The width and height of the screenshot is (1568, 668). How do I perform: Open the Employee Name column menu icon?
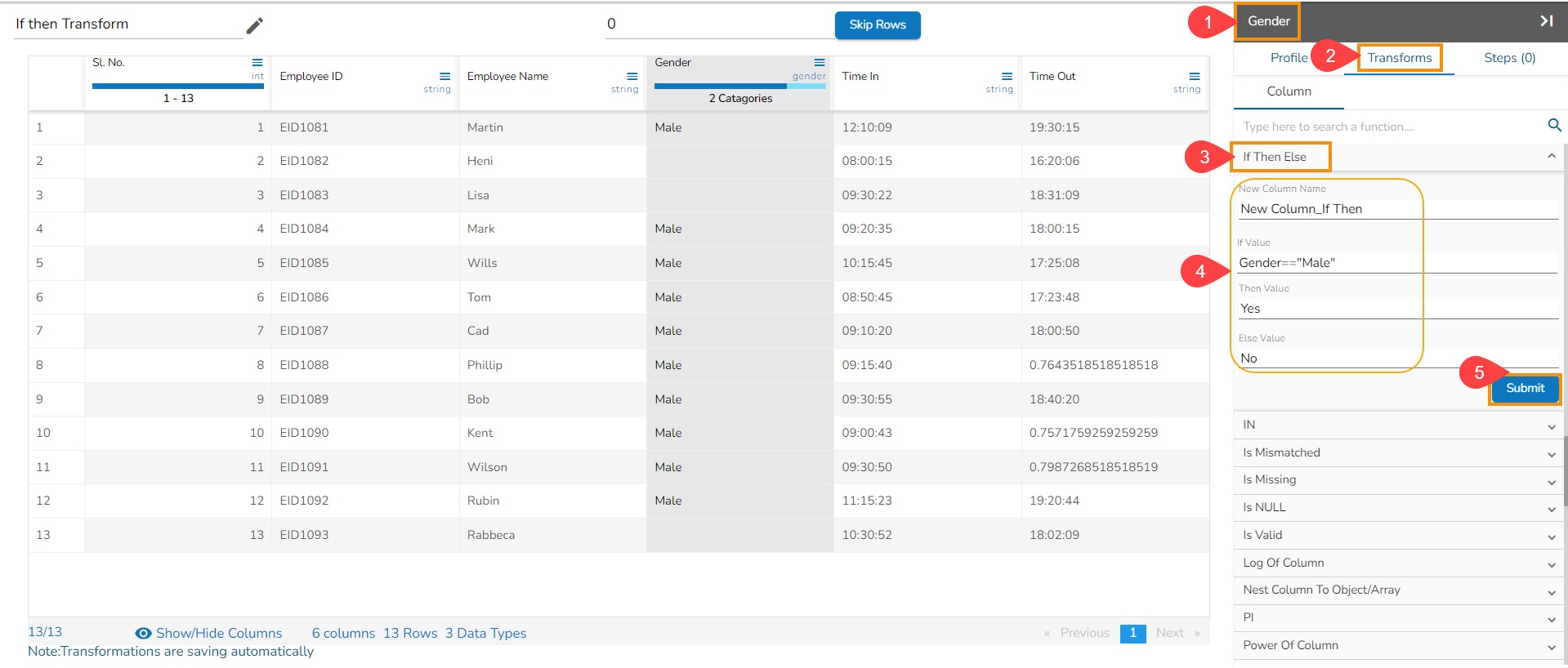coord(632,77)
